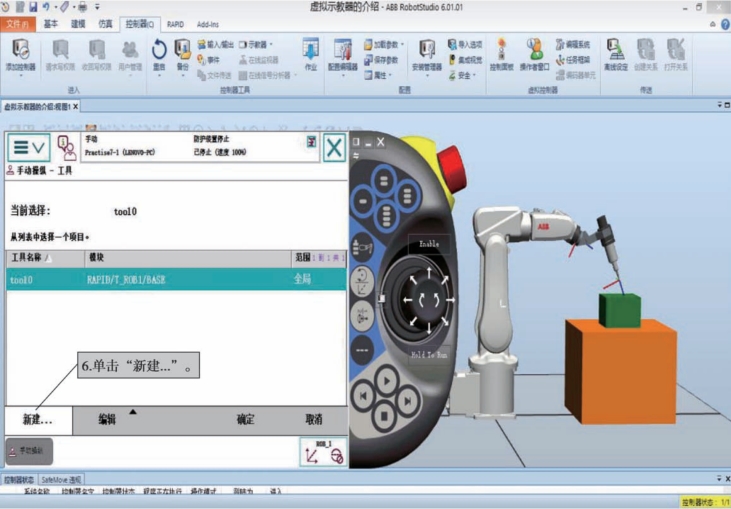Expand the Properties (属性) dropdown
The height and width of the screenshot is (509, 731).
coord(390,75)
